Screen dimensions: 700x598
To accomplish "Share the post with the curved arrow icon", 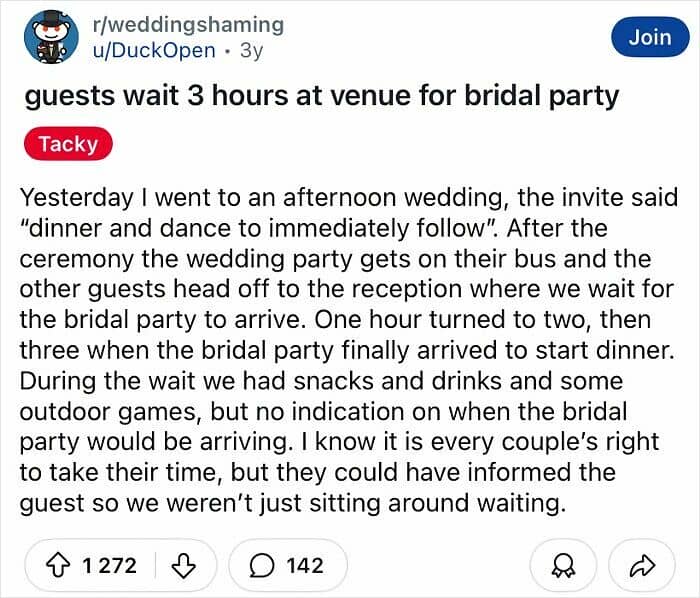I will coord(642,565).
